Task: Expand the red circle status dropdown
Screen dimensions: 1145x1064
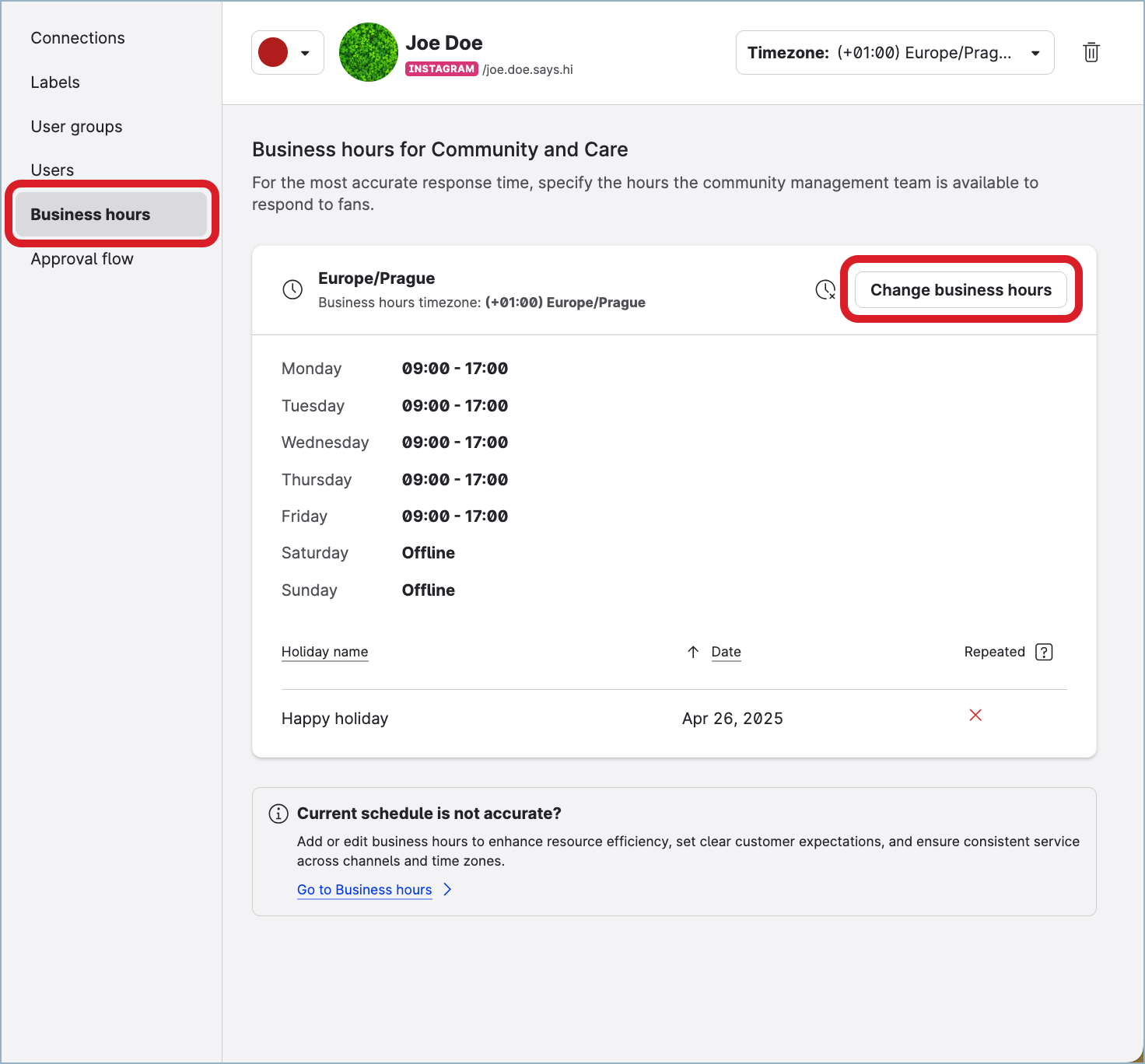Action: [305, 53]
